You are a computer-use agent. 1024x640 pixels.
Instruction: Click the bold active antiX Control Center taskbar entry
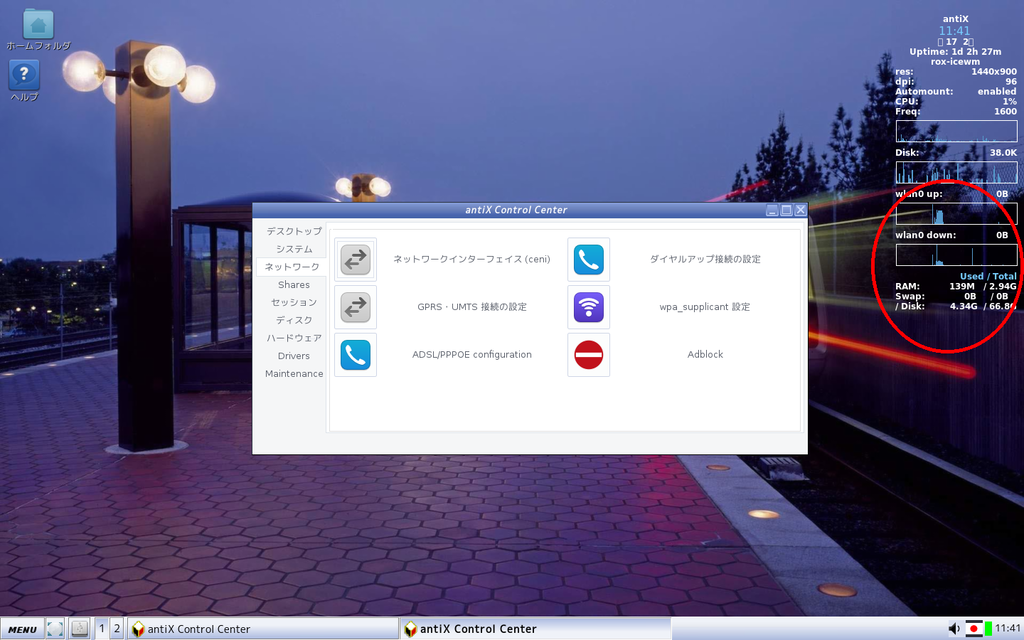(536, 629)
